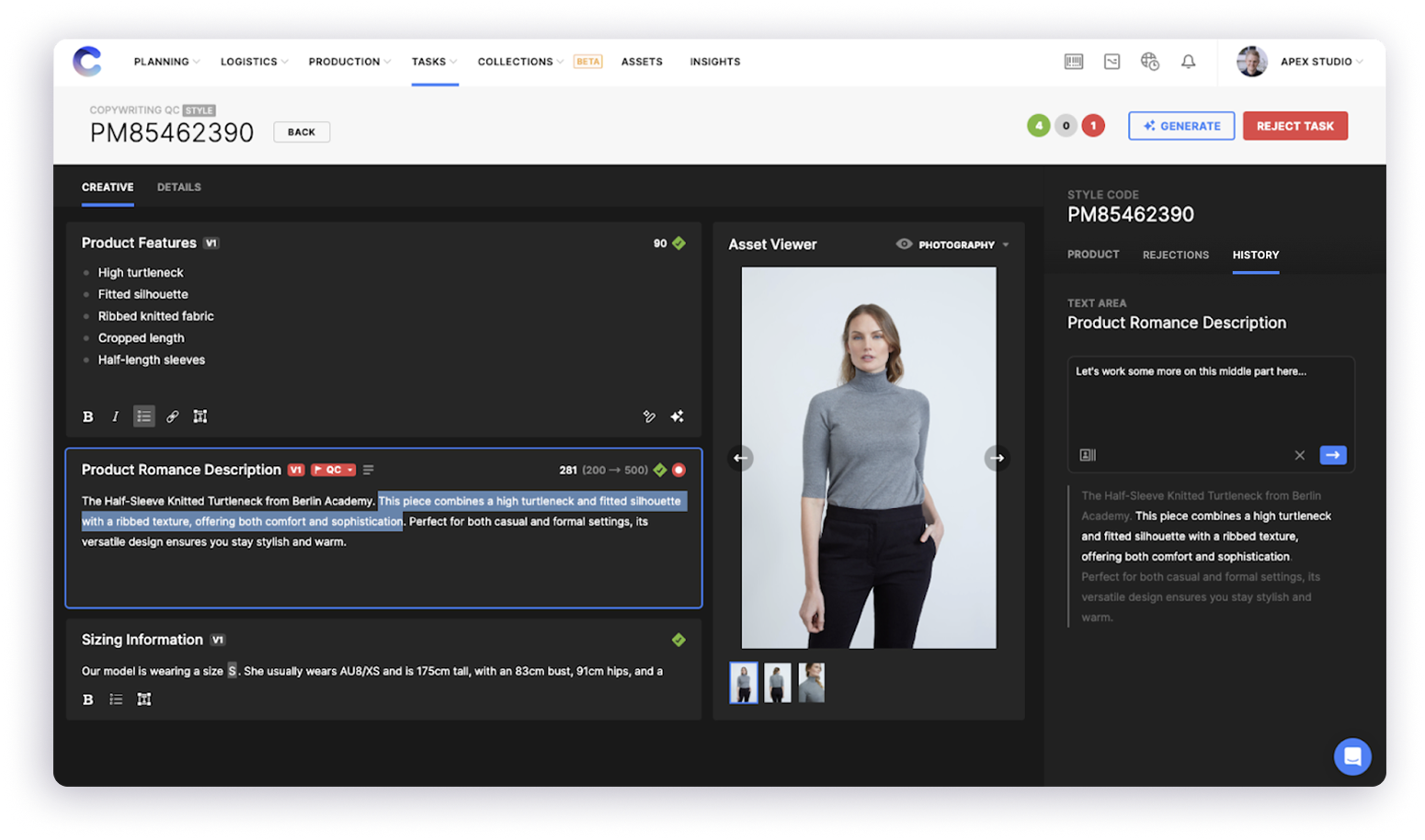1425x840 pixels.
Task: Click the template icon in comment box
Action: tap(1088, 455)
